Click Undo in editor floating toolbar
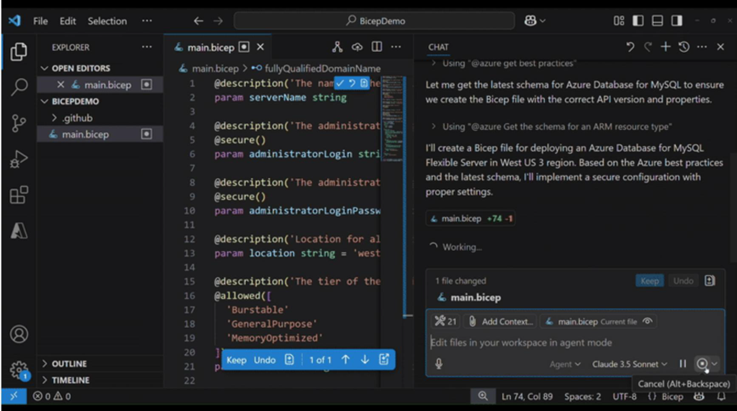 click(265, 360)
